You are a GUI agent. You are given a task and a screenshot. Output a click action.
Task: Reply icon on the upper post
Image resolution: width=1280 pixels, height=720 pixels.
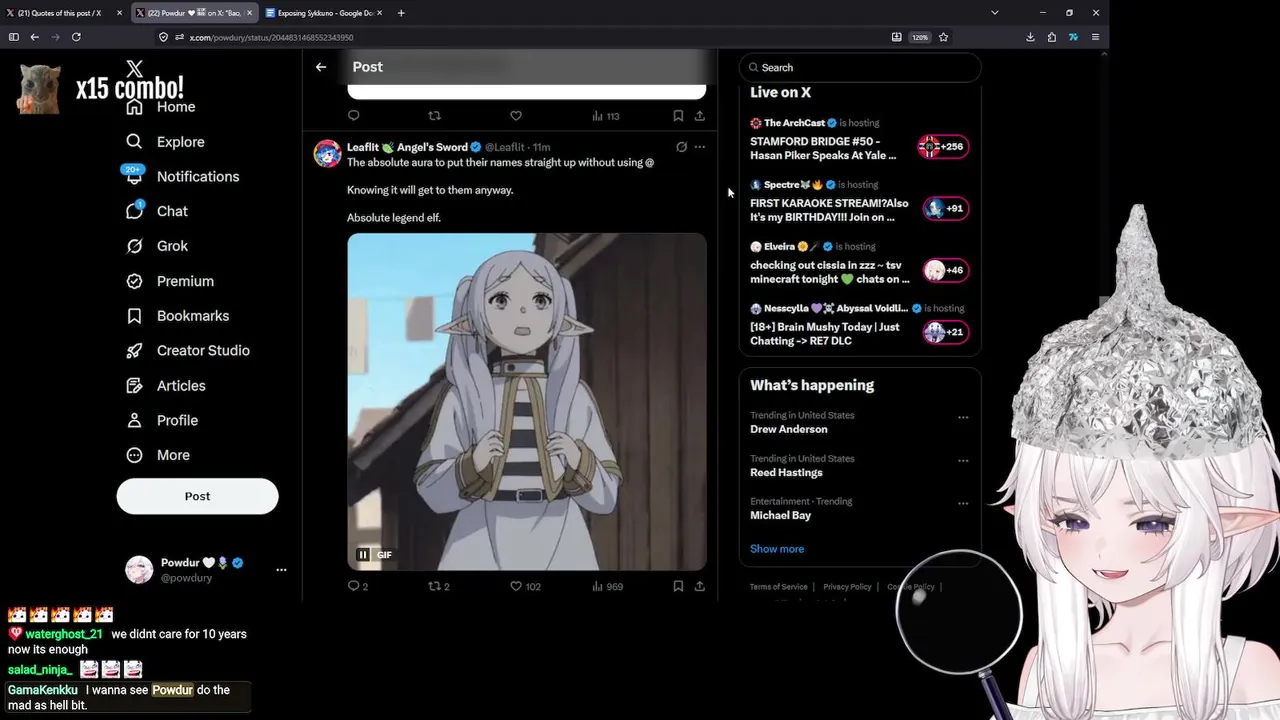pyautogui.click(x=354, y=116)
